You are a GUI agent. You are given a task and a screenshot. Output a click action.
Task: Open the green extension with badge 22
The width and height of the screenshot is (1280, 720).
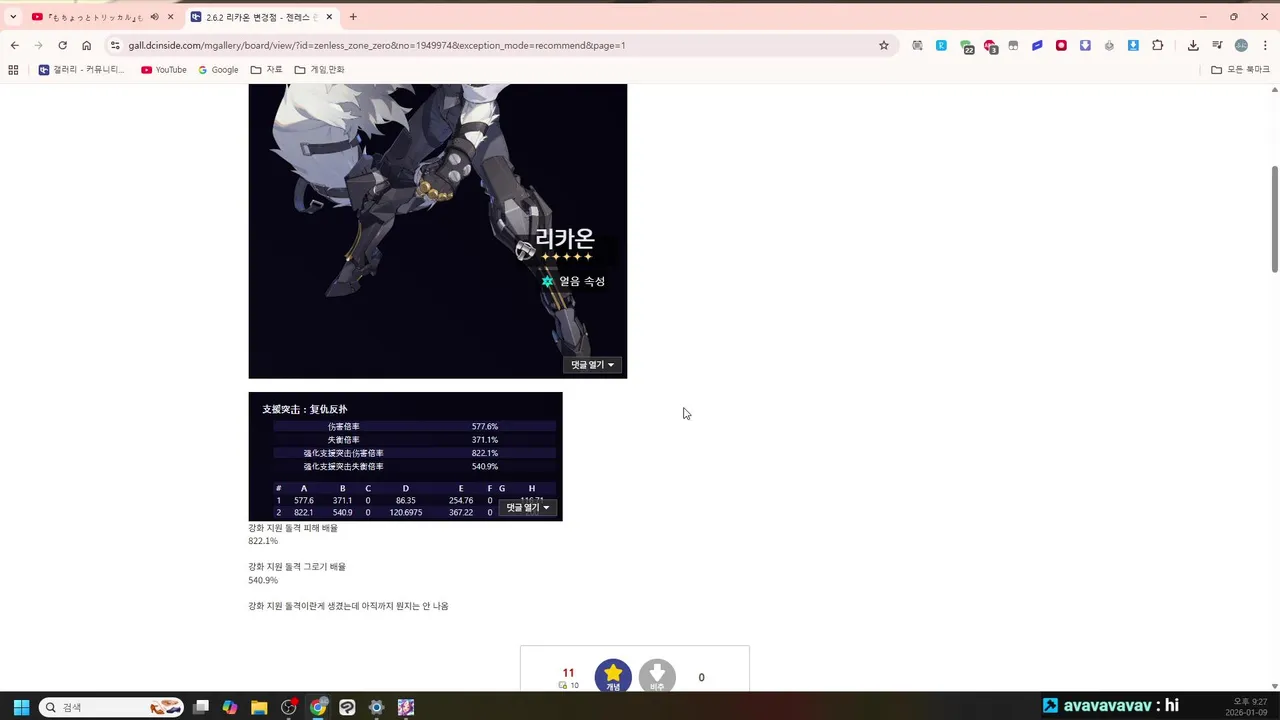click(966, 46)
